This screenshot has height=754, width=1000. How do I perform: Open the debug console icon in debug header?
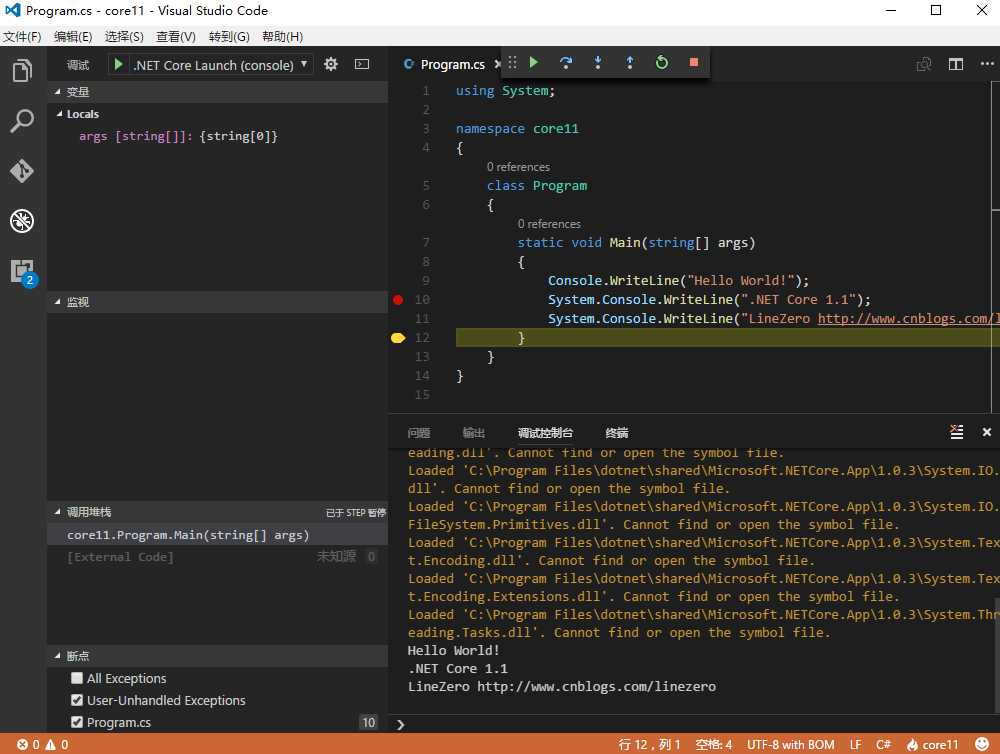(x=362, y=64)
